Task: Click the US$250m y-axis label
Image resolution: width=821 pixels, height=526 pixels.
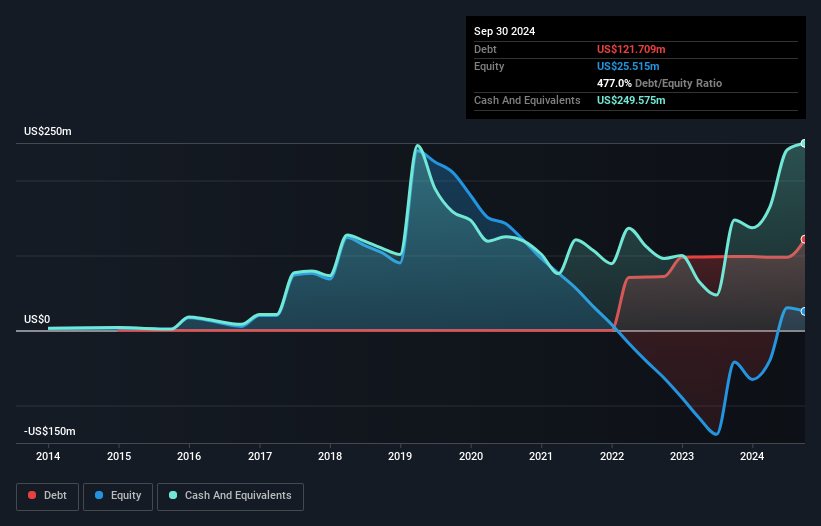Action: coord(50,132)
